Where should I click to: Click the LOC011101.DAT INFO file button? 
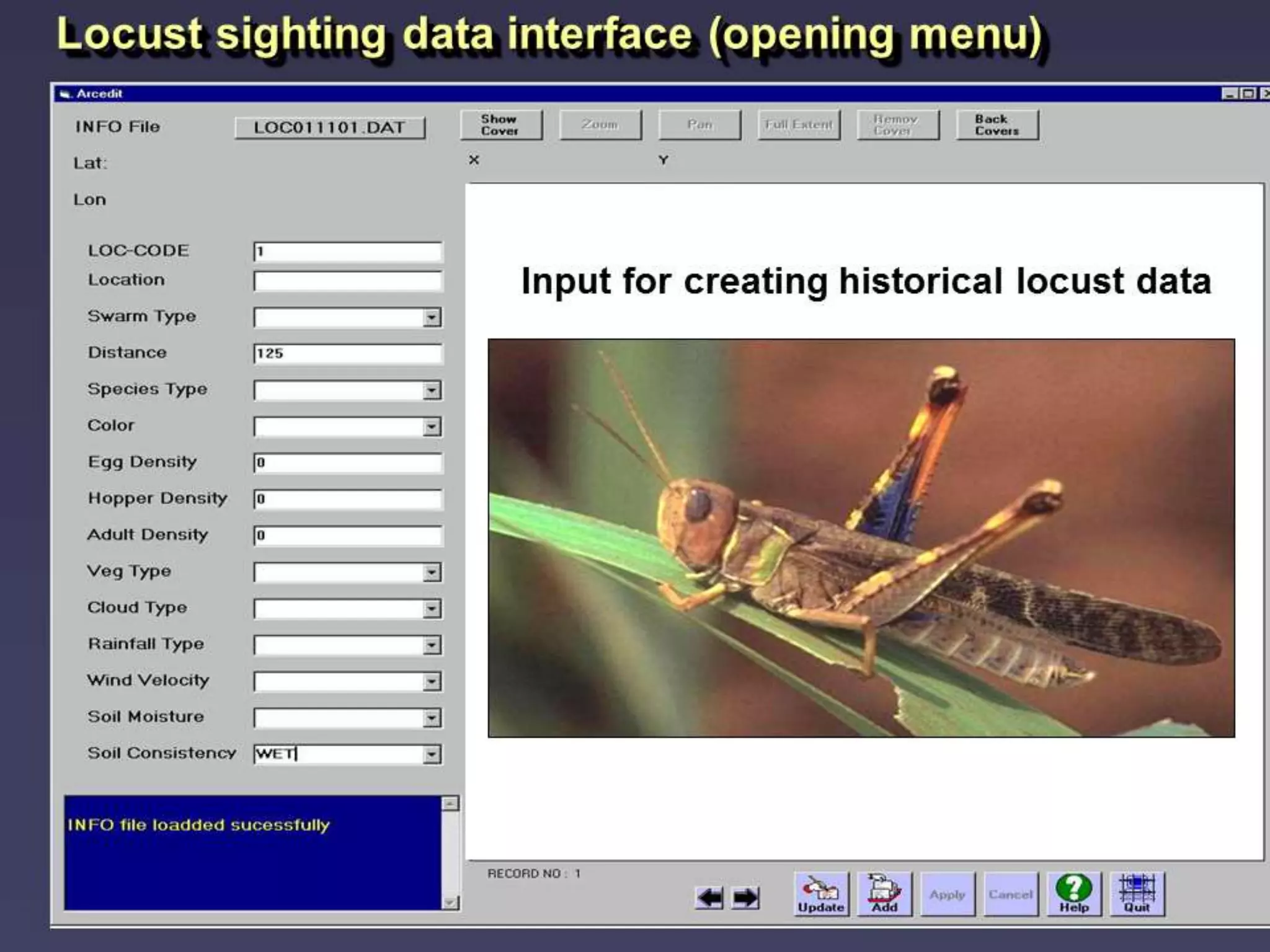[329, 128]
